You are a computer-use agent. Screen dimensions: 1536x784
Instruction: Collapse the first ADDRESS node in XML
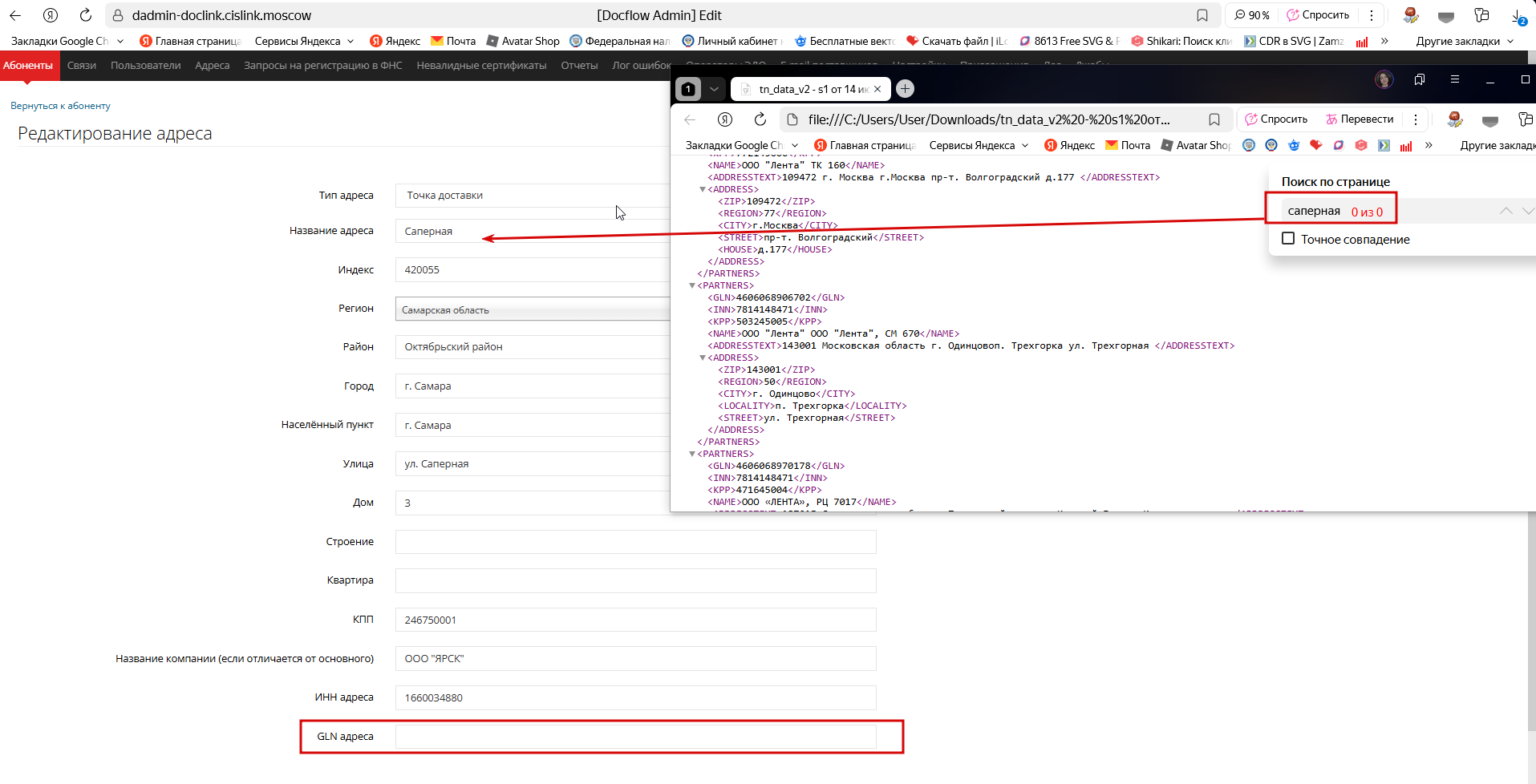point(703,190)
